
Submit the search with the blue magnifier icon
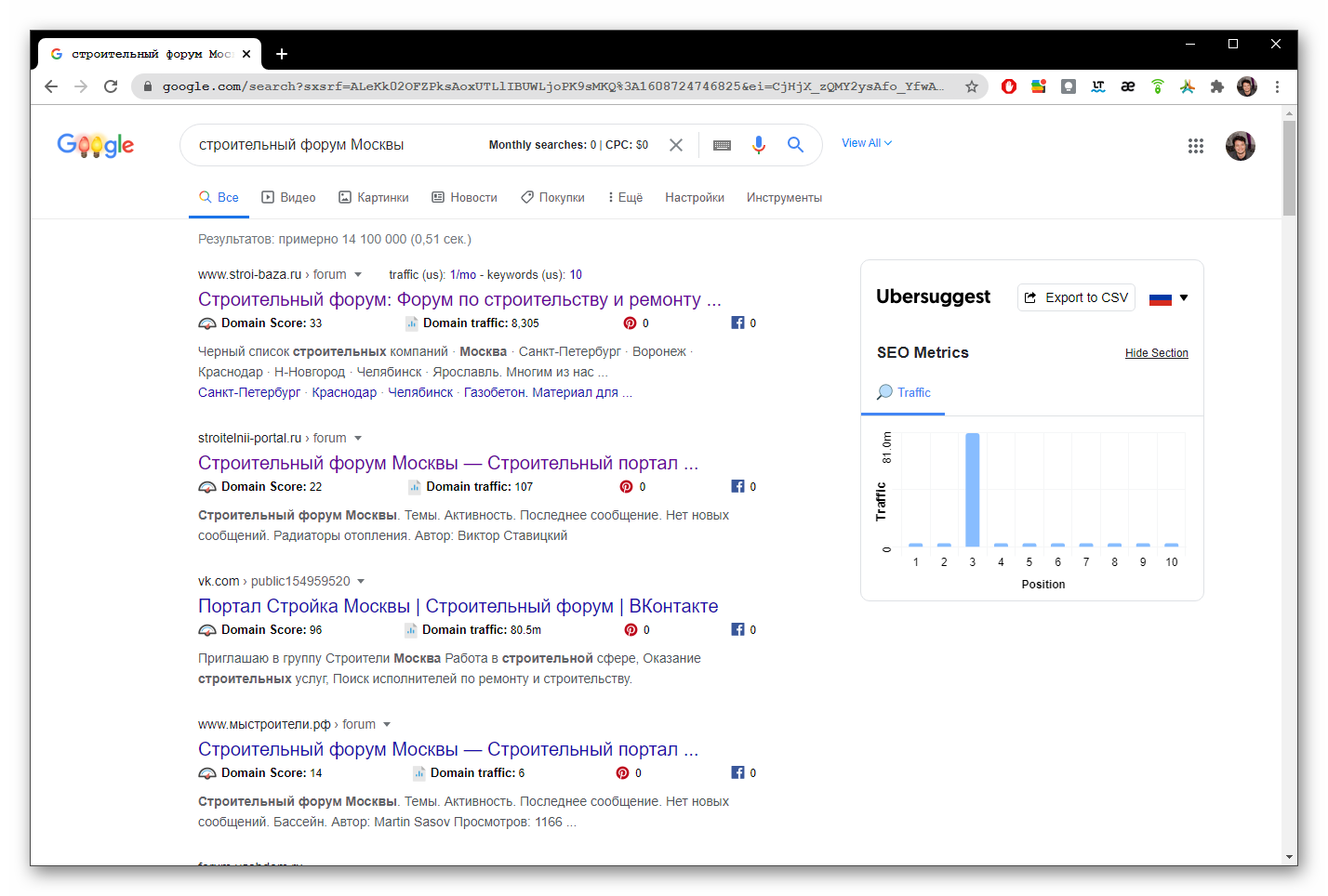click(795, 145)
